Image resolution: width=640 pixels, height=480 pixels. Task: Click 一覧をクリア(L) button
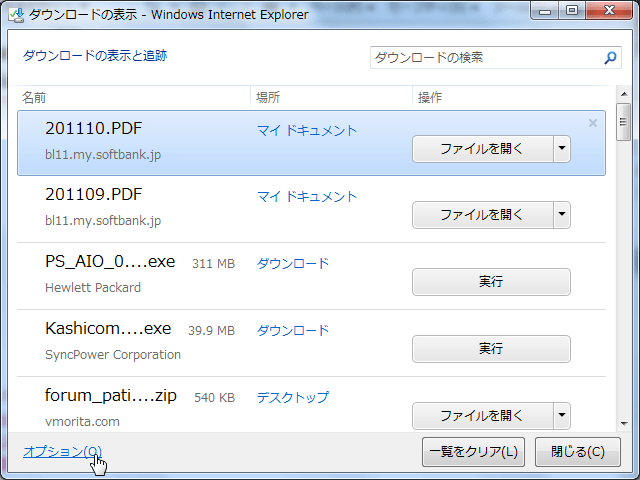point(473,452)
